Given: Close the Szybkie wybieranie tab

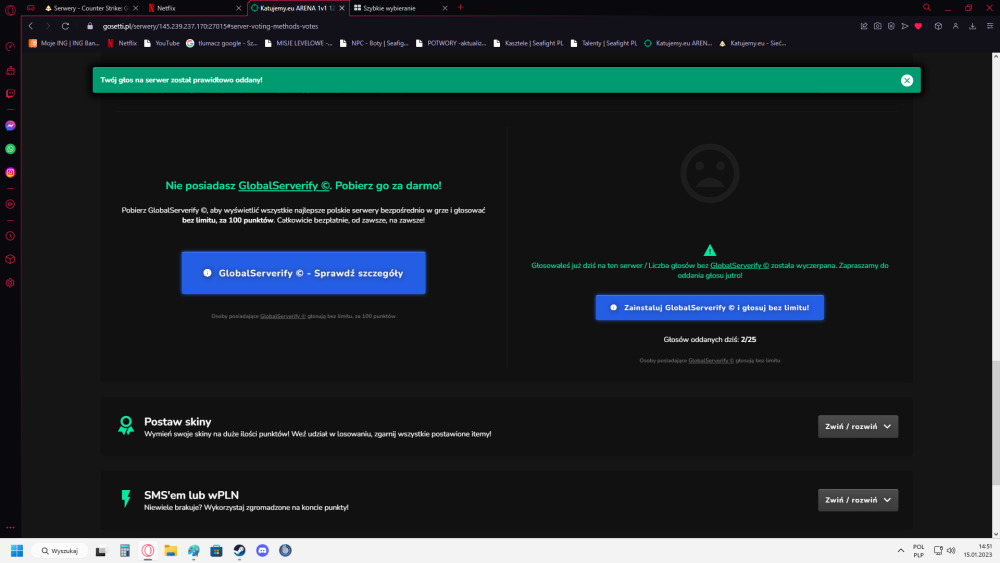Looking at the screenshot, I should (445, 8).
